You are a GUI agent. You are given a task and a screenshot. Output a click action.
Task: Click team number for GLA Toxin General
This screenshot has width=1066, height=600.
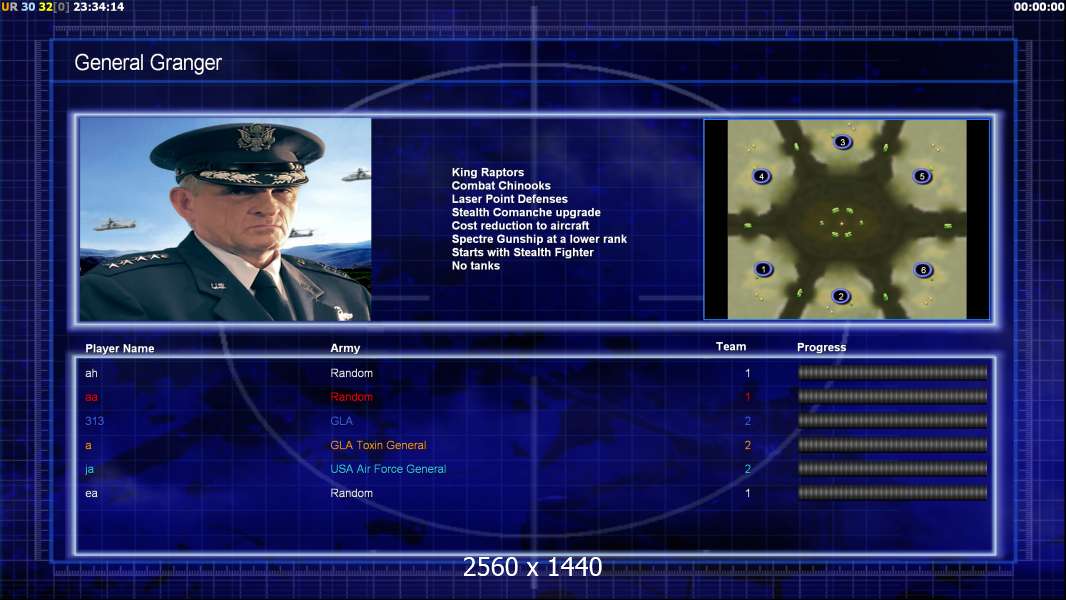(747, 445)
